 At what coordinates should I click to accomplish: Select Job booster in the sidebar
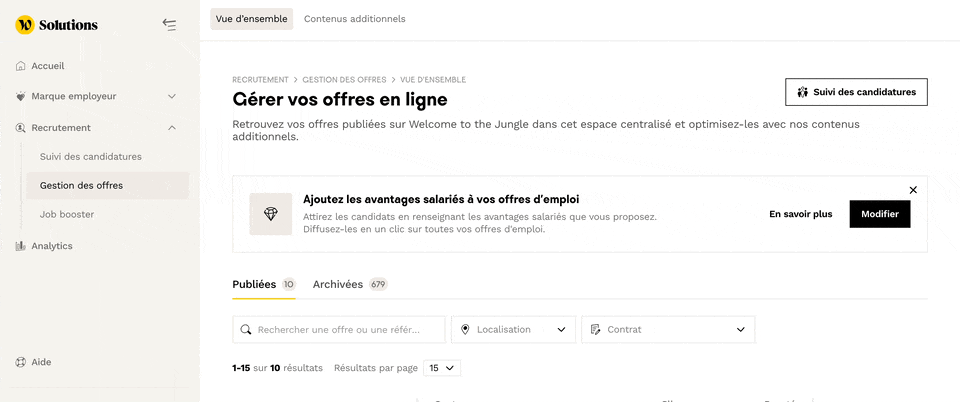tap(67, 214)
